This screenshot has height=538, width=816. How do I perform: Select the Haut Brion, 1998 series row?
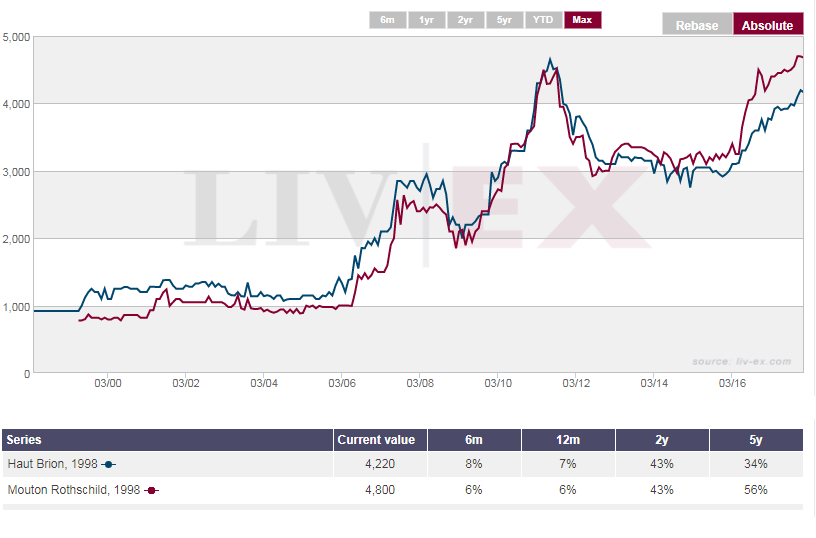pos(402,464)
